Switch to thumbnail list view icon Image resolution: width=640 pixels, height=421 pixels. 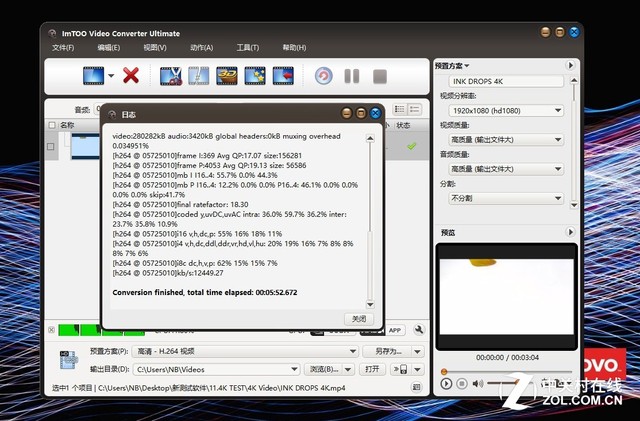point(400,109)
